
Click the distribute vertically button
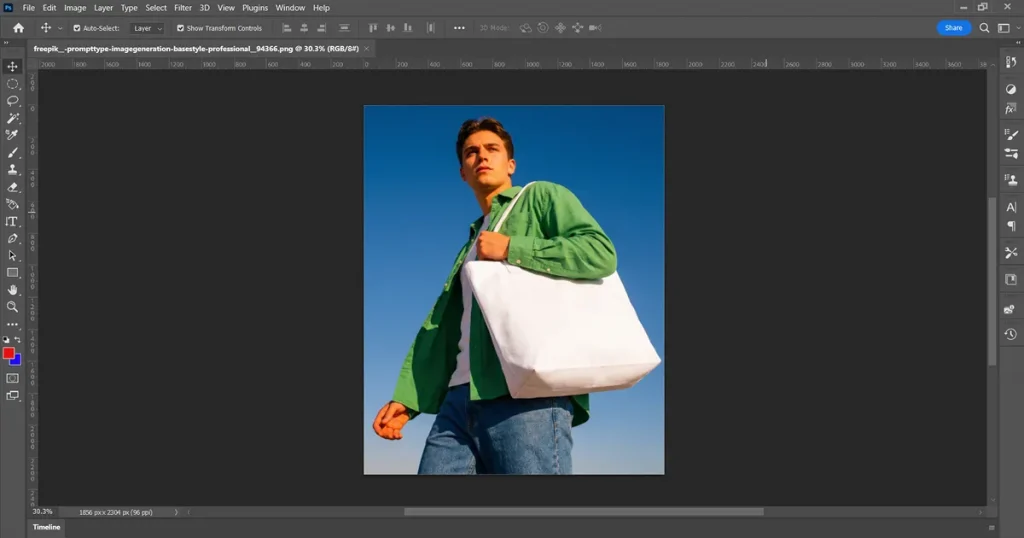[x=344, y=28]
